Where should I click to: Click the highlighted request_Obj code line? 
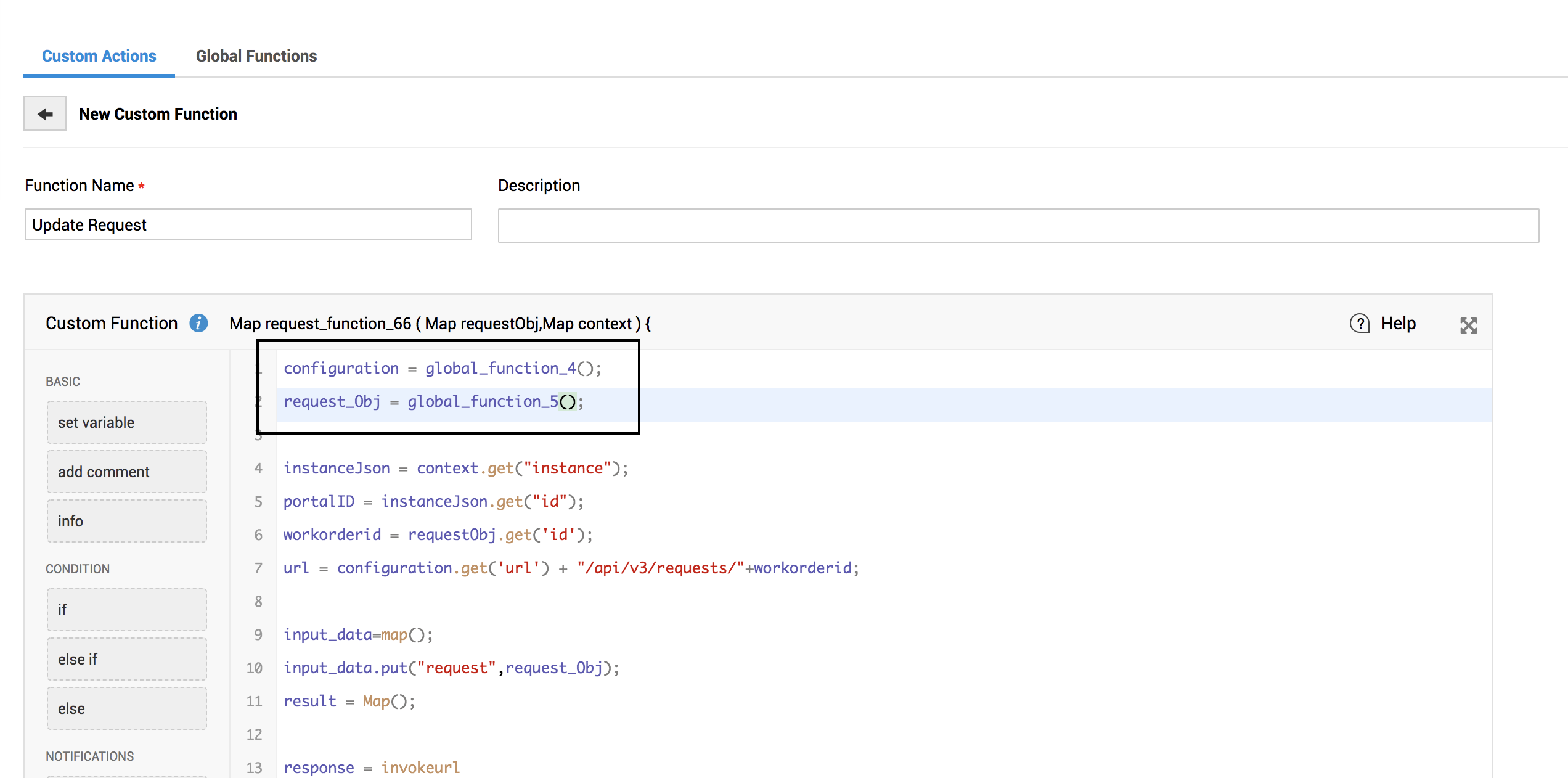click(x=433, y=402)
